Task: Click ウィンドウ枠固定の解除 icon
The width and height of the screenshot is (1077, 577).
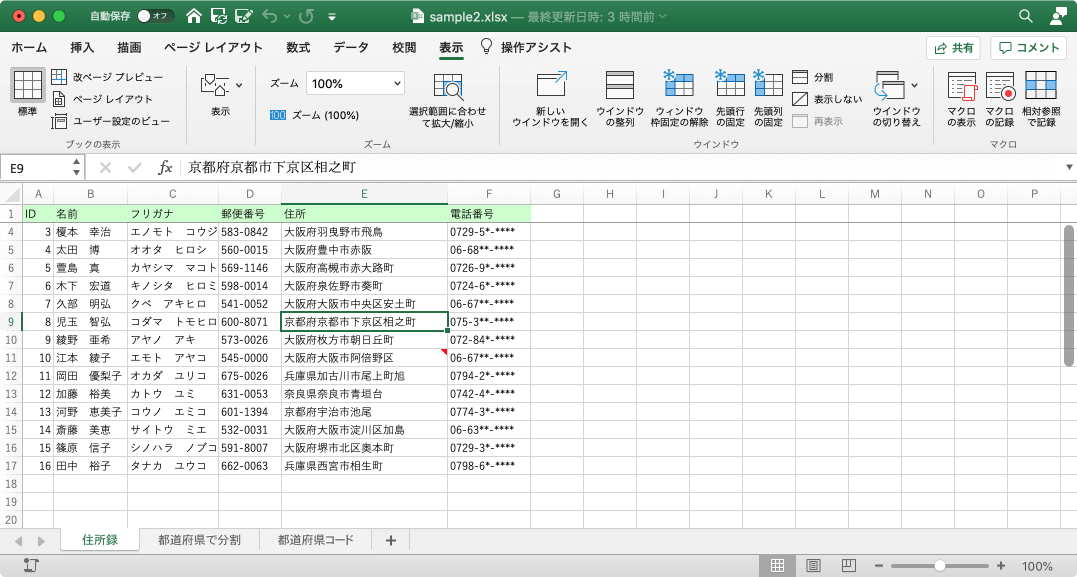Action: point(678,84)
